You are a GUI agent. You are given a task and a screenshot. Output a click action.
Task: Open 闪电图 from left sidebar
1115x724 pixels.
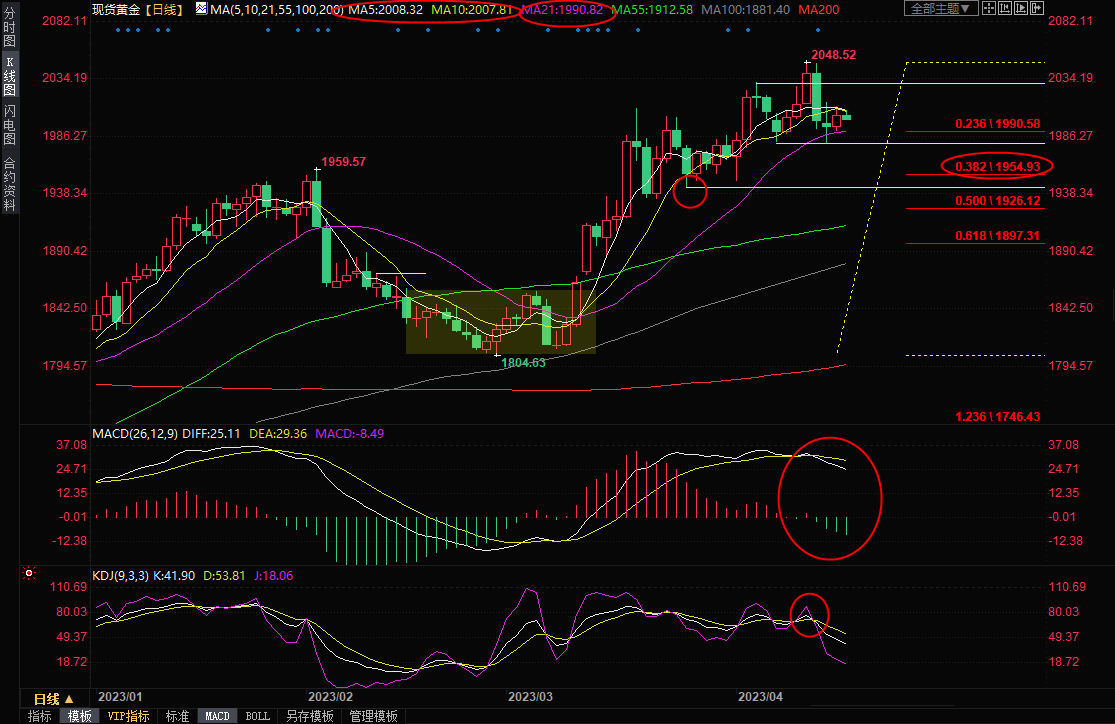pyautogui.click(x=9, y=124)
